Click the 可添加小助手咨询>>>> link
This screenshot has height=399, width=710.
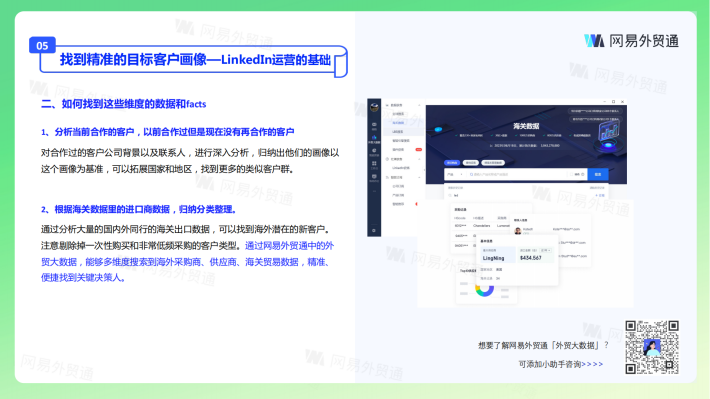click(x=561, y=364)
